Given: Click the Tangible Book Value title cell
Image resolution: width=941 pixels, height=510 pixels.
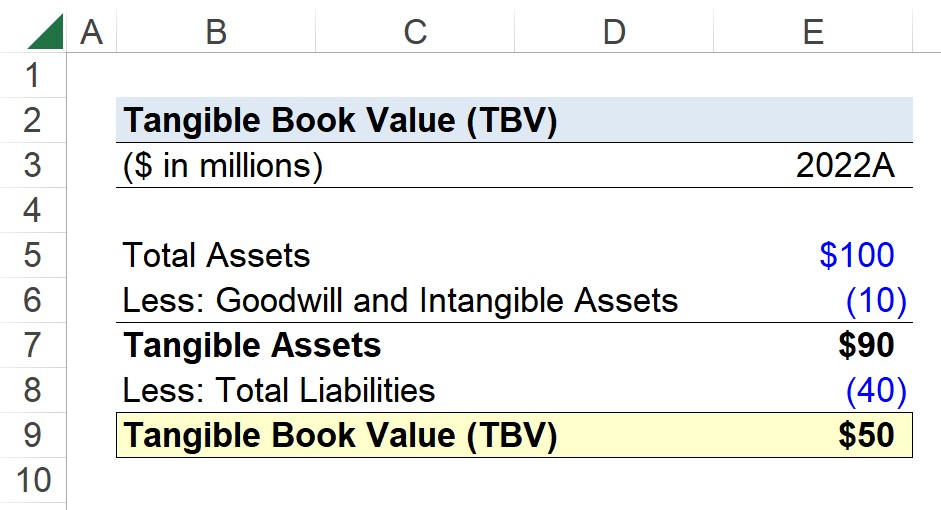Looking at the screenshot, I should coord(340,120).
